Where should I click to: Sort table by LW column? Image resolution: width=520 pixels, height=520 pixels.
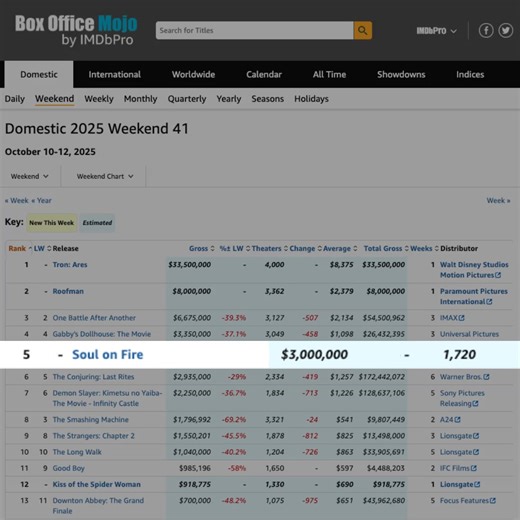pos(43,249)
